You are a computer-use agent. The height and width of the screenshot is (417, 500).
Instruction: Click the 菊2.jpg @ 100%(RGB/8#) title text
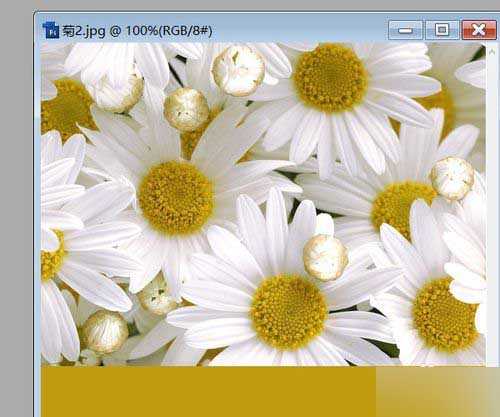pos(137,31)
